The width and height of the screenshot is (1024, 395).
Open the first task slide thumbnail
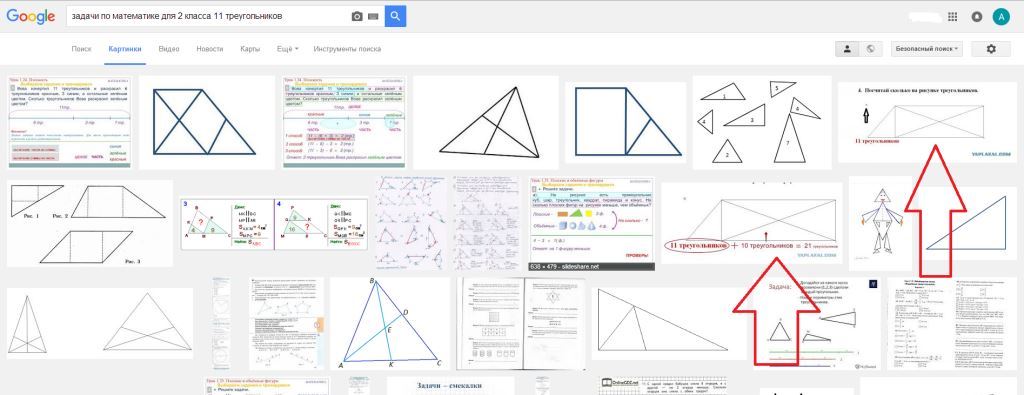[x=69, y=122]
